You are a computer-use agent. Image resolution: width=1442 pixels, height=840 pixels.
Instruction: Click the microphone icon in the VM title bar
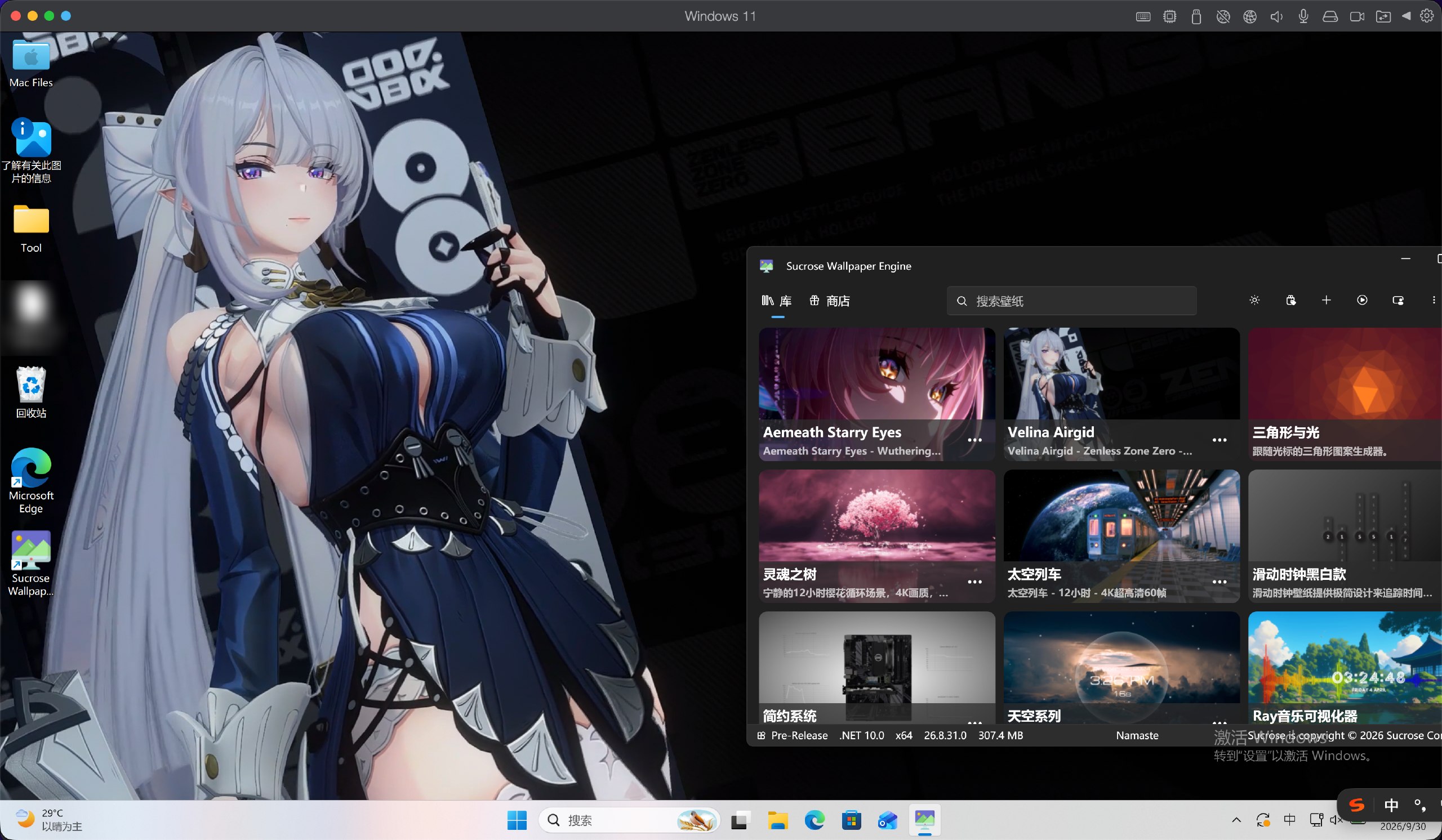[x=1303, y=16]
